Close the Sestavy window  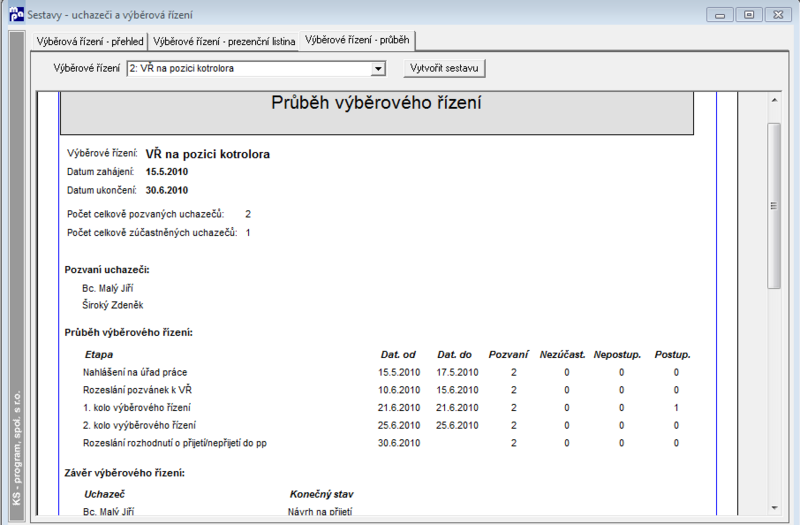(x=778, y=15)
